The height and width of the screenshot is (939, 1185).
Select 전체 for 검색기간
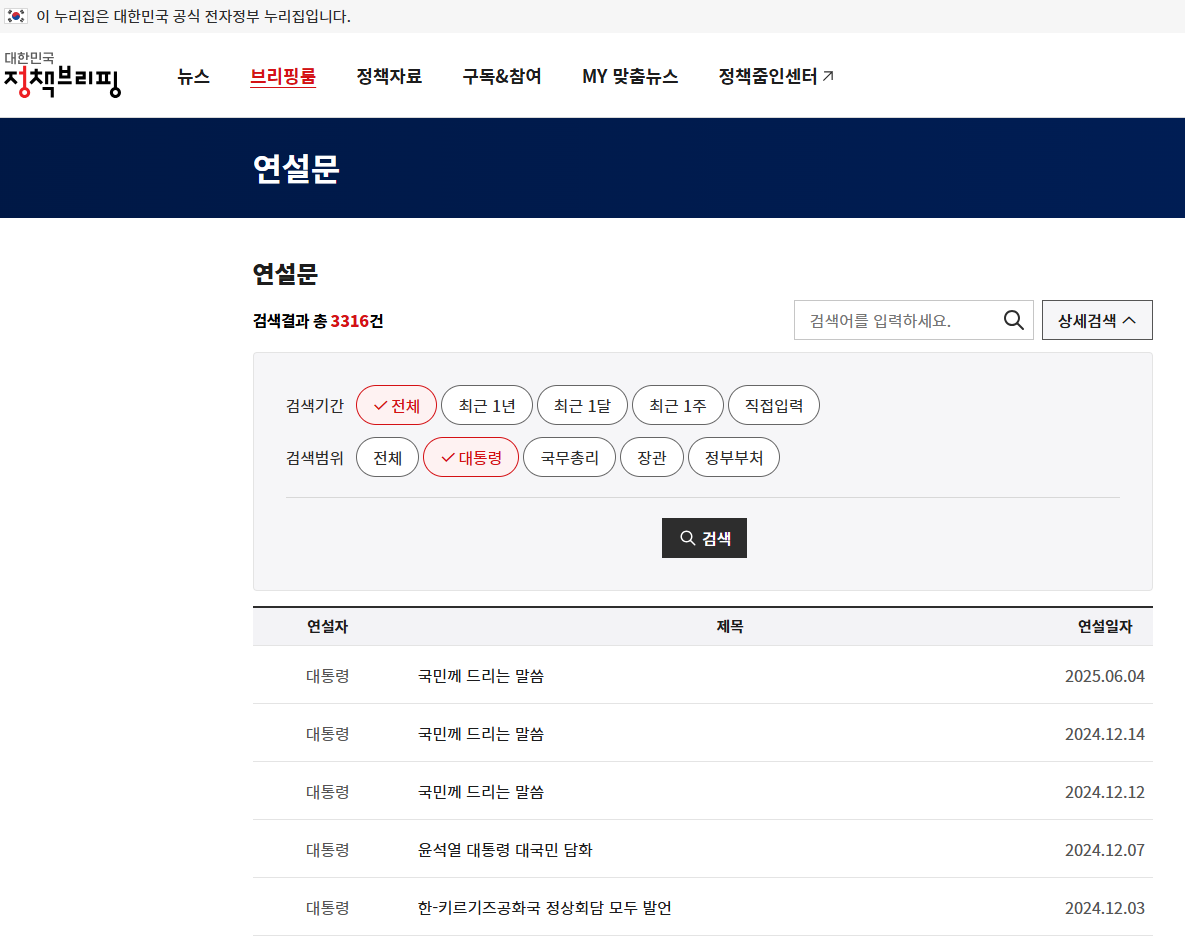[397, 406]
